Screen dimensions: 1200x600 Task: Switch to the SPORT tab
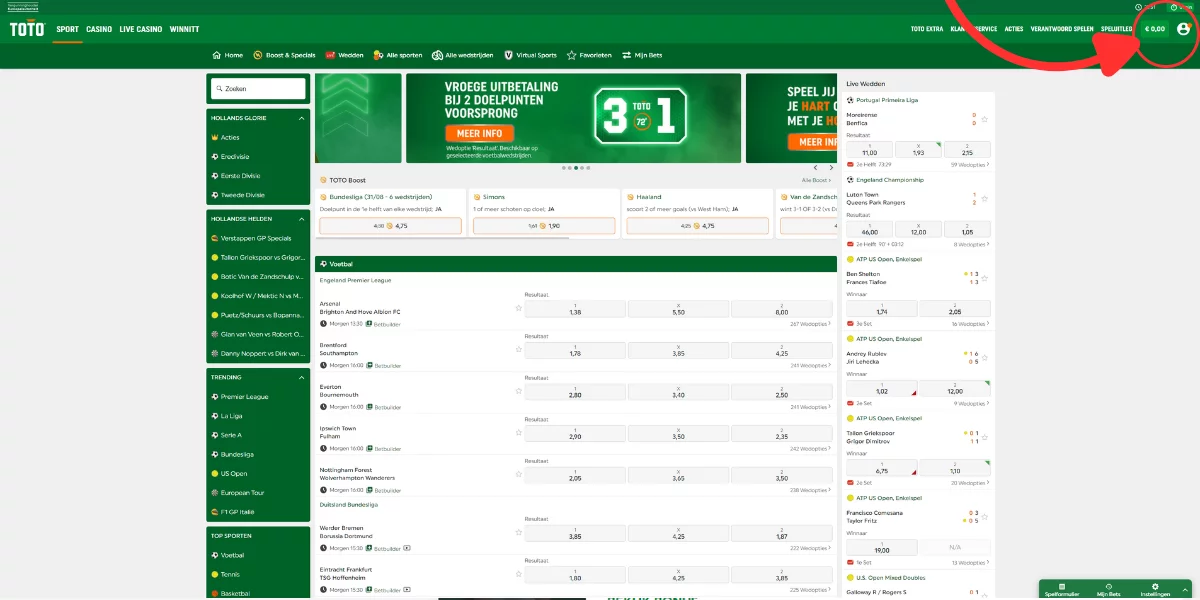point(67,29)
